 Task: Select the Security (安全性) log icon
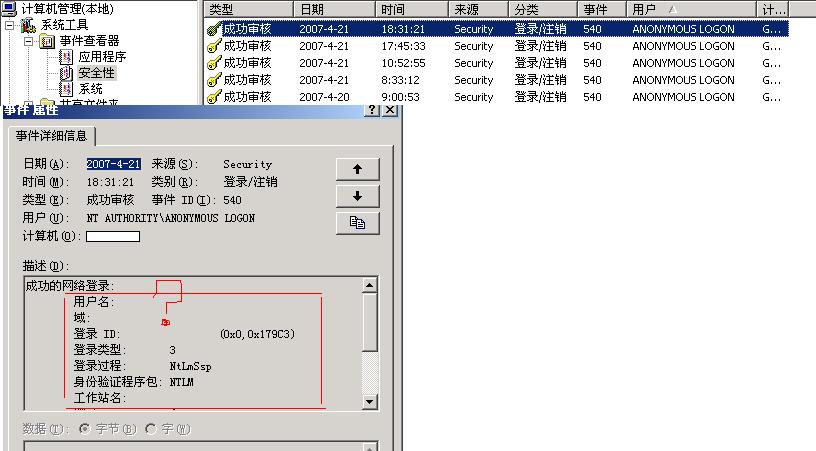(66, 73)
